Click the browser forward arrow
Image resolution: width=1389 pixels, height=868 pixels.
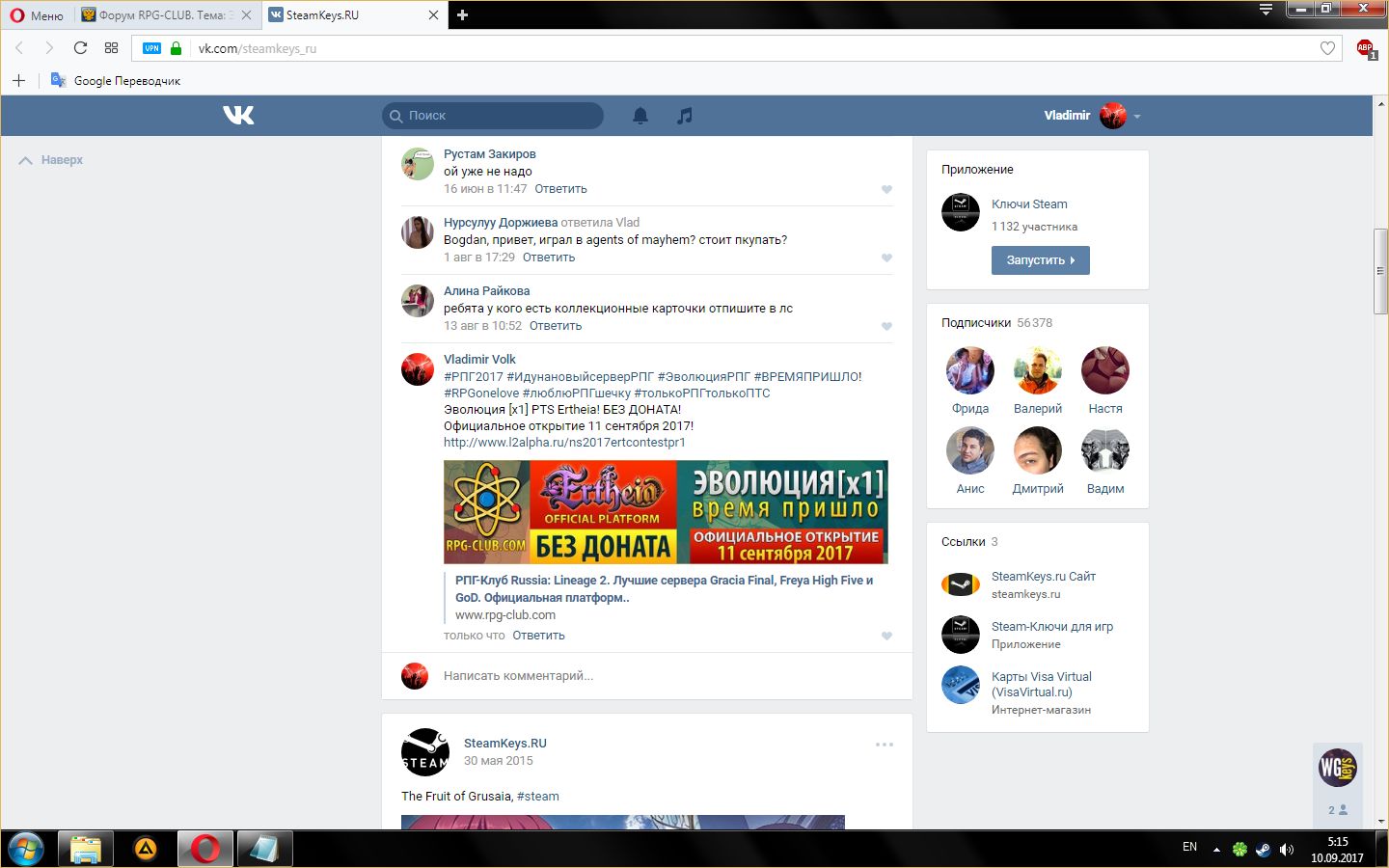[x=49, y=48]
